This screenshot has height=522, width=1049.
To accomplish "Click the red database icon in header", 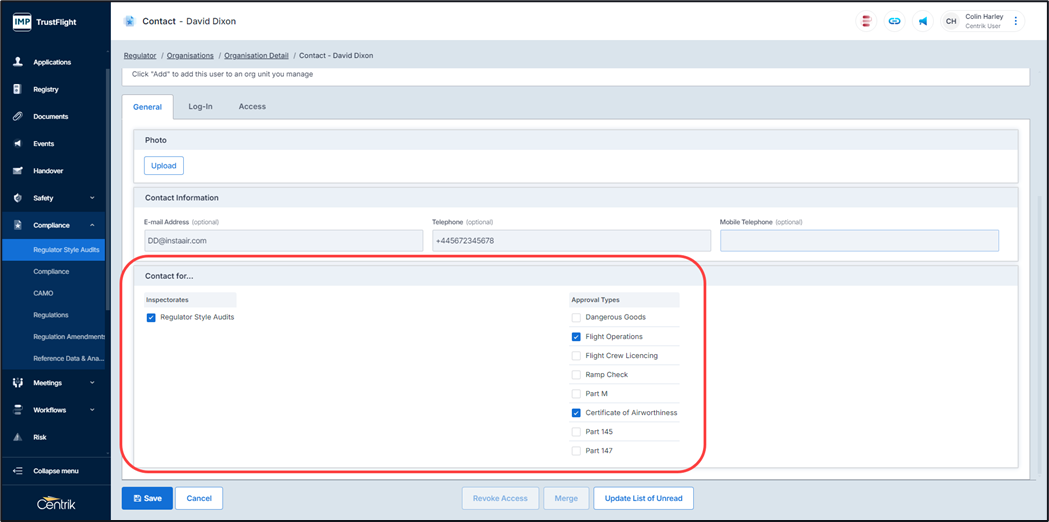I will click(x=866, y=21).
